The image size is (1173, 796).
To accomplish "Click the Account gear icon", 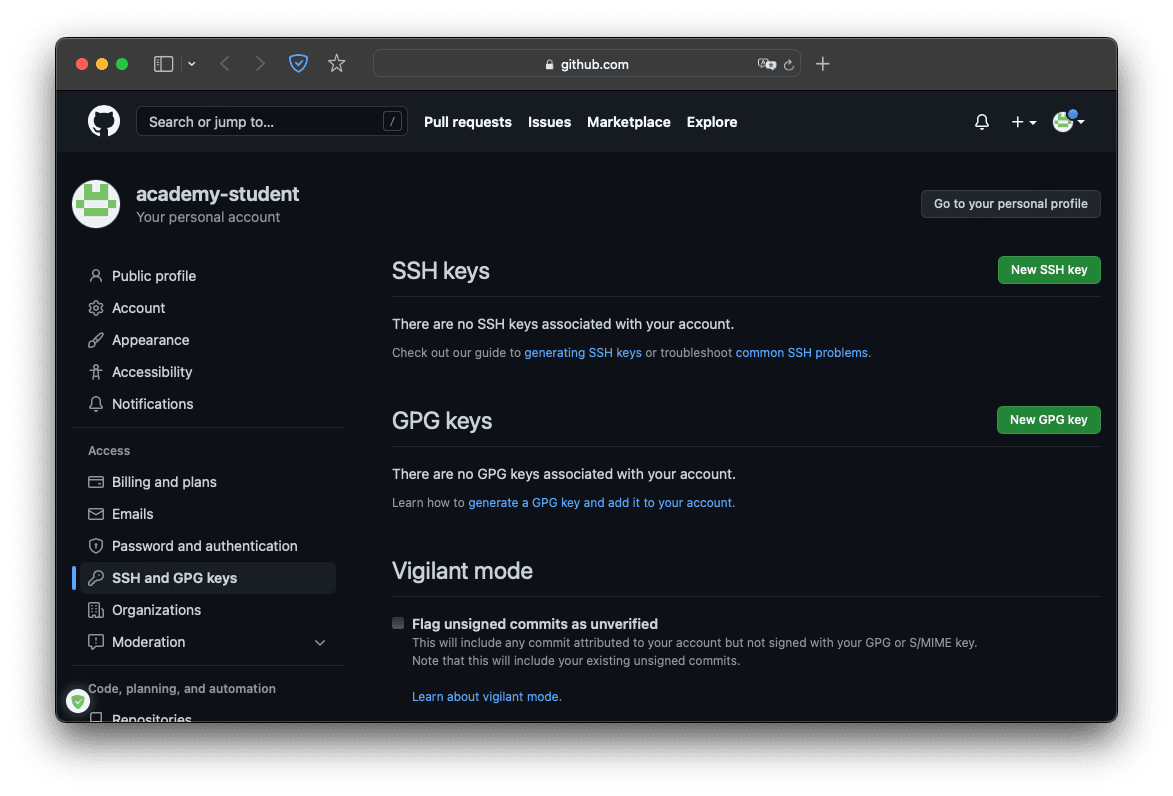I will pyautogui.click(x=96, y=308).
